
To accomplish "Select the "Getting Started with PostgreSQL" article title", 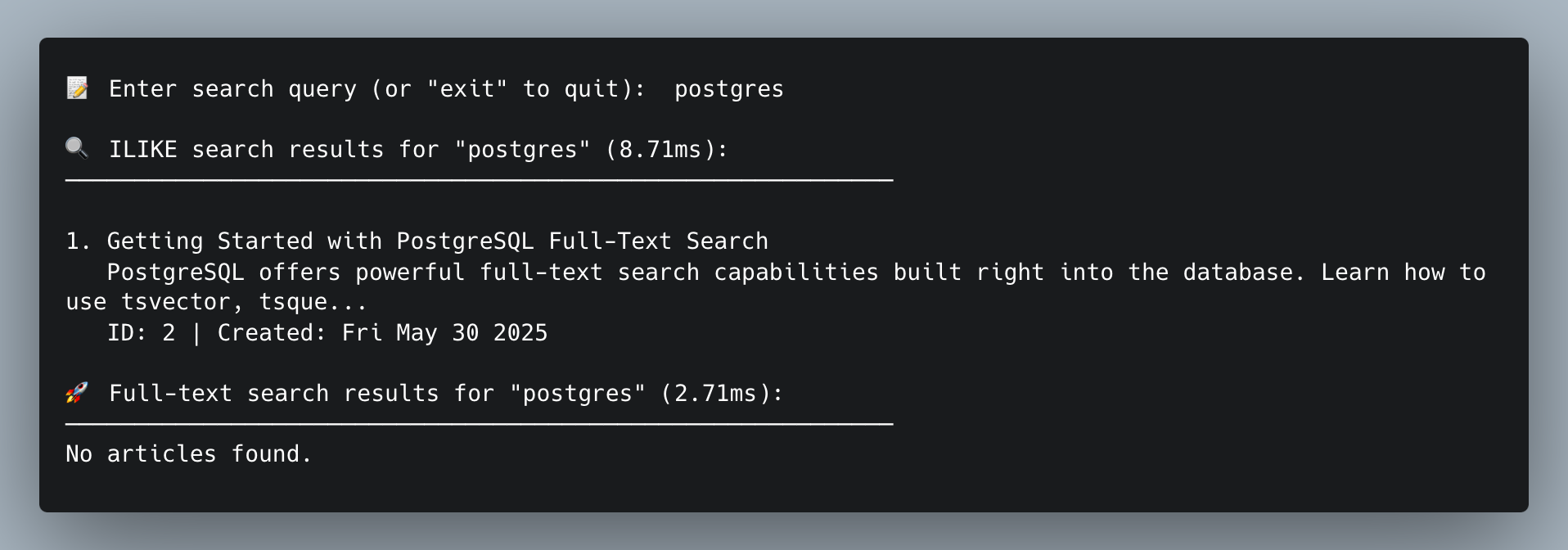I will tap(437, 241).
